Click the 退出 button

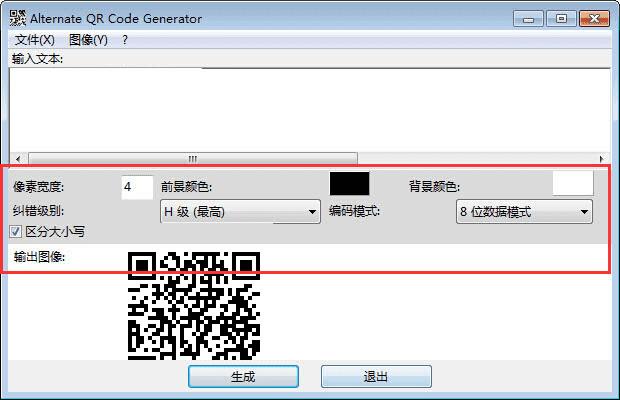coord(376,376)
